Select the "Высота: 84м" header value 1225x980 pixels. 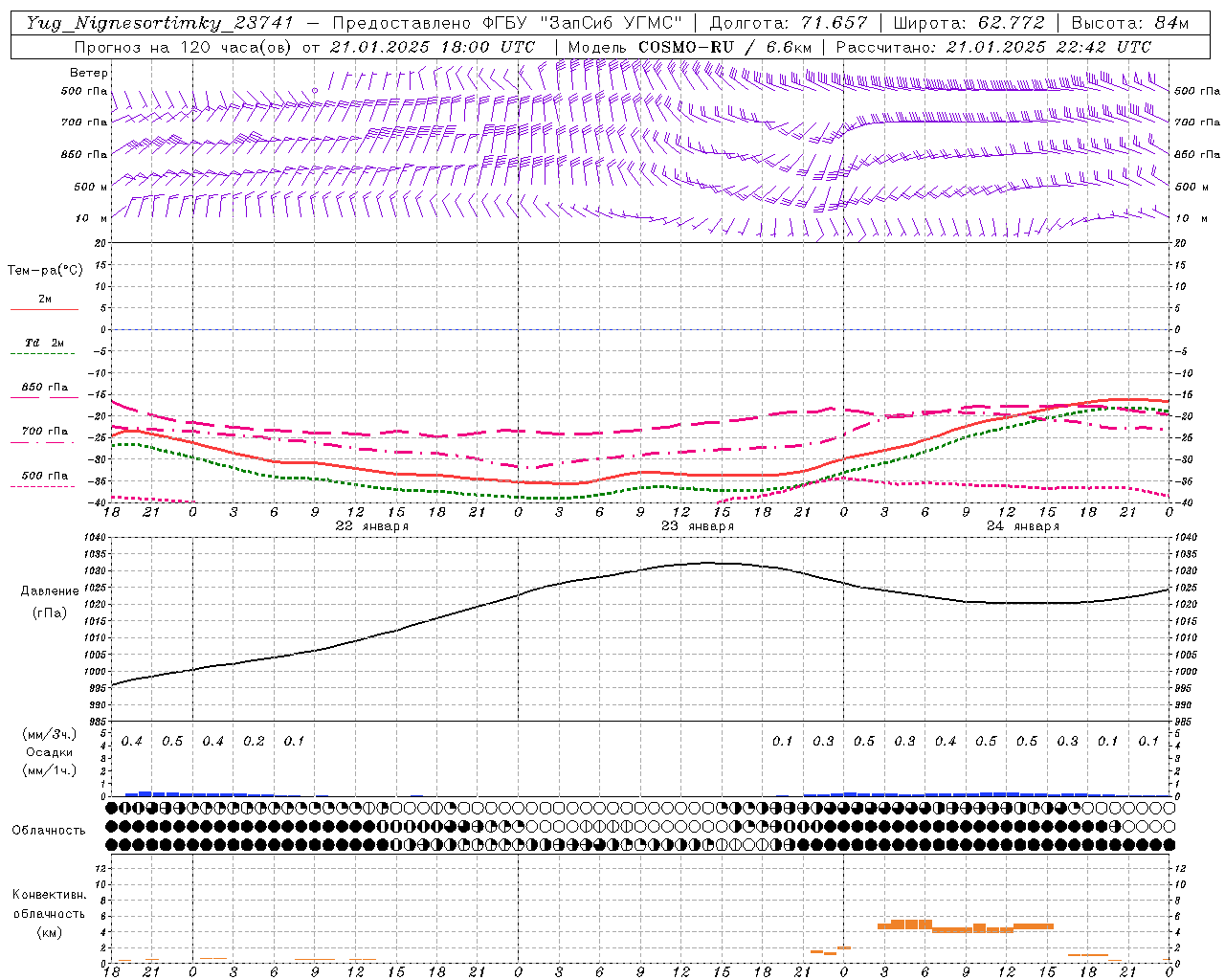click(x=1130, y=24)
